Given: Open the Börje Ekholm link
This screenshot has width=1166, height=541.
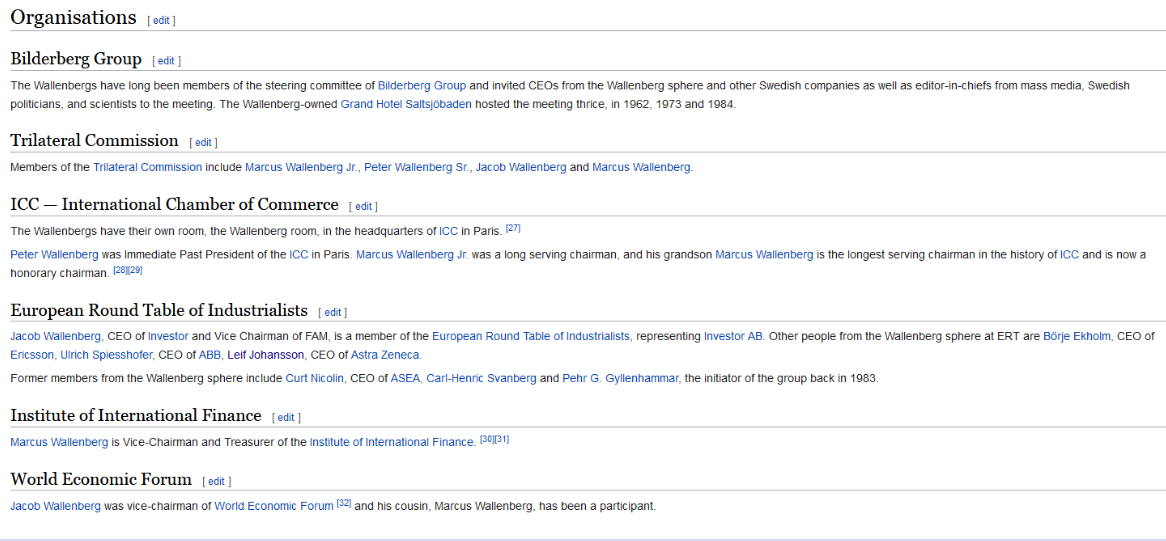Looking at the screenshot, I should (x=1078, y=337).
